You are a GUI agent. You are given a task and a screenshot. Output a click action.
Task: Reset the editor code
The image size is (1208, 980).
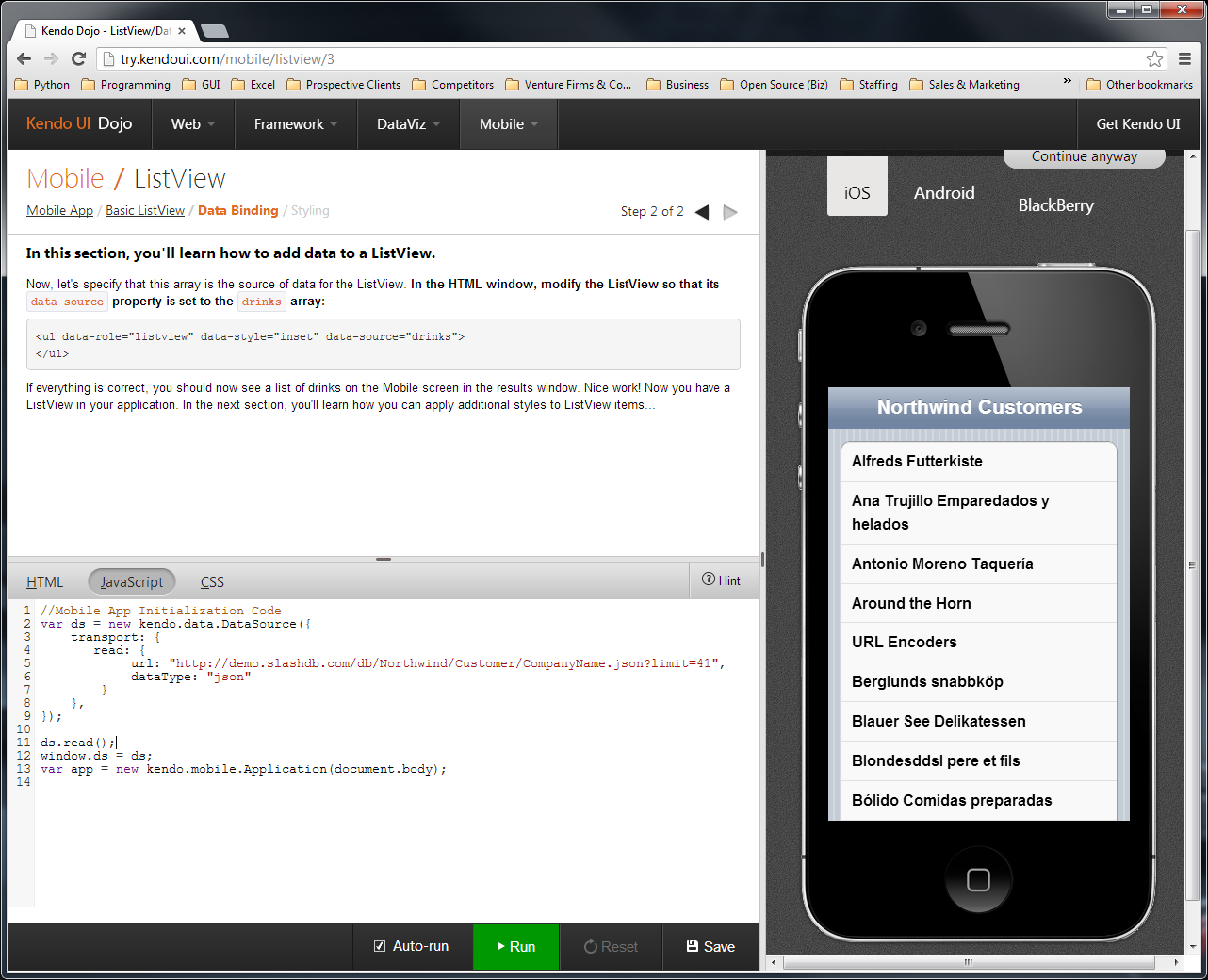coord(611,947)
